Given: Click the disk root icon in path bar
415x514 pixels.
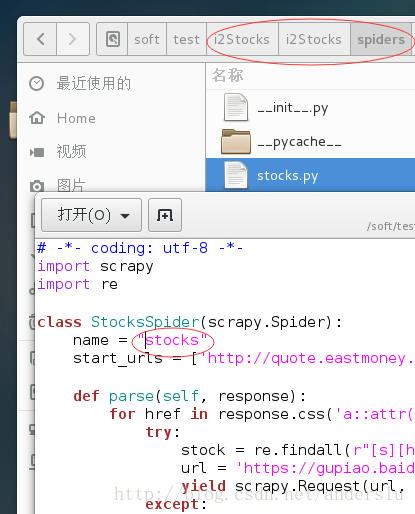Looking at the screenshot, I should [112, 39].
